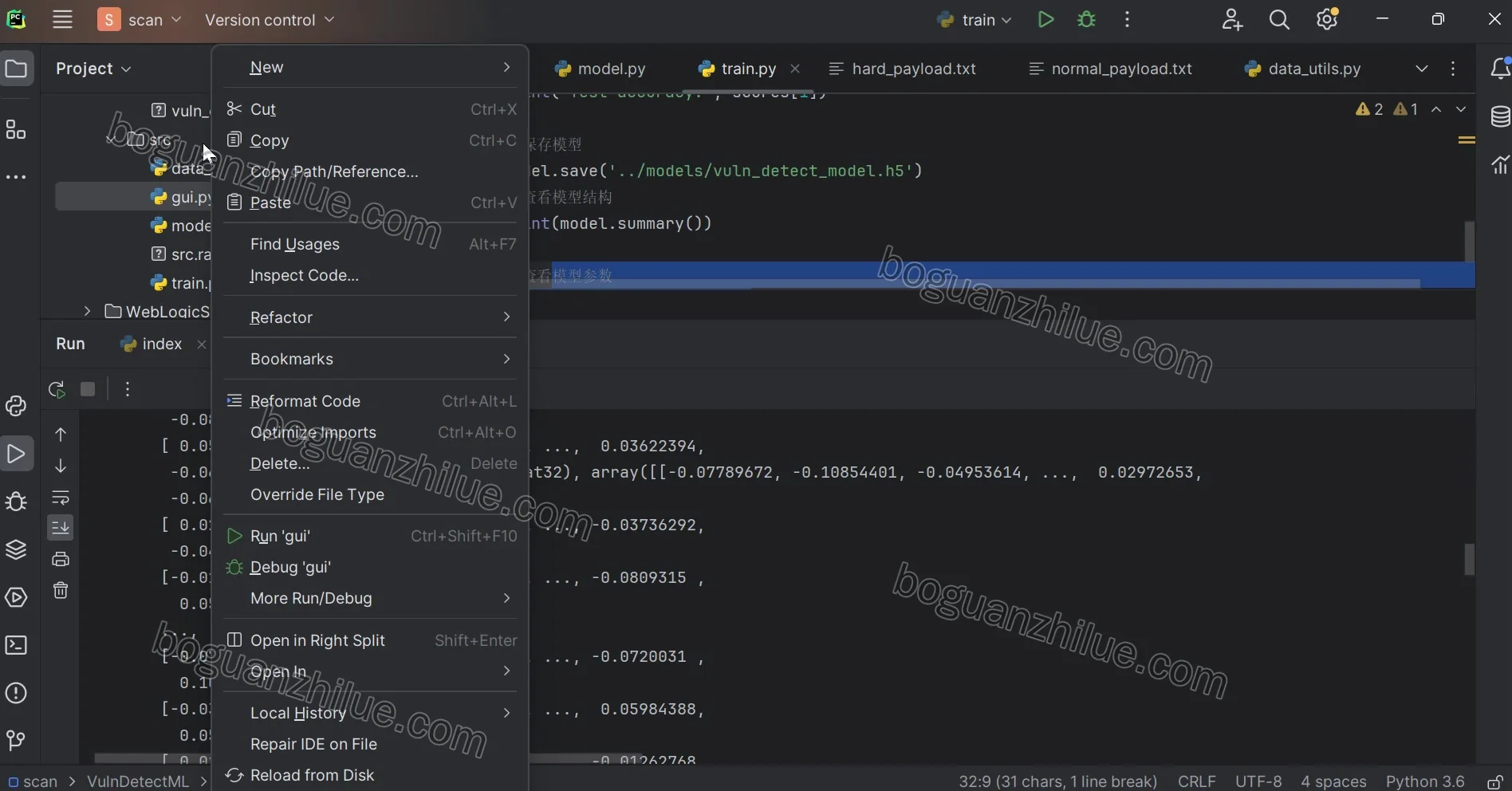Open the Git version control tool window
Viewport: 1512px width, 791px height.
[x=16, y=741]
